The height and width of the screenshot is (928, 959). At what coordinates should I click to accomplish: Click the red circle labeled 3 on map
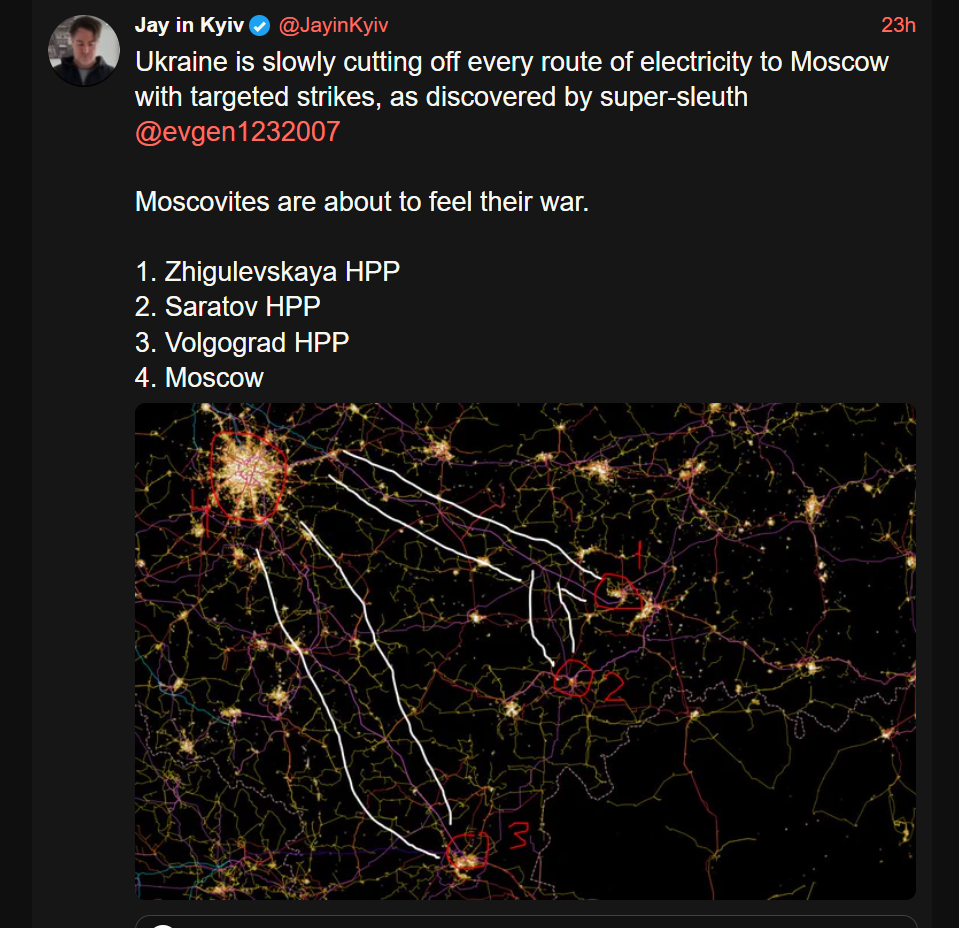click(467, 852)
